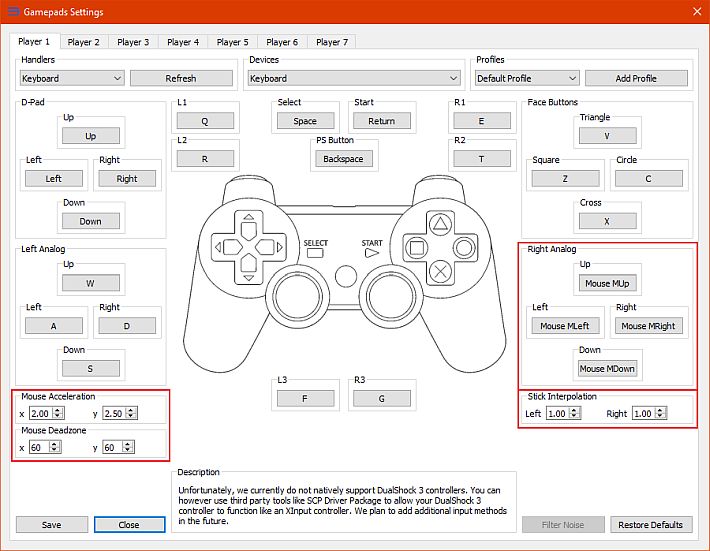Change the L1 binding Q

[205, 121]
